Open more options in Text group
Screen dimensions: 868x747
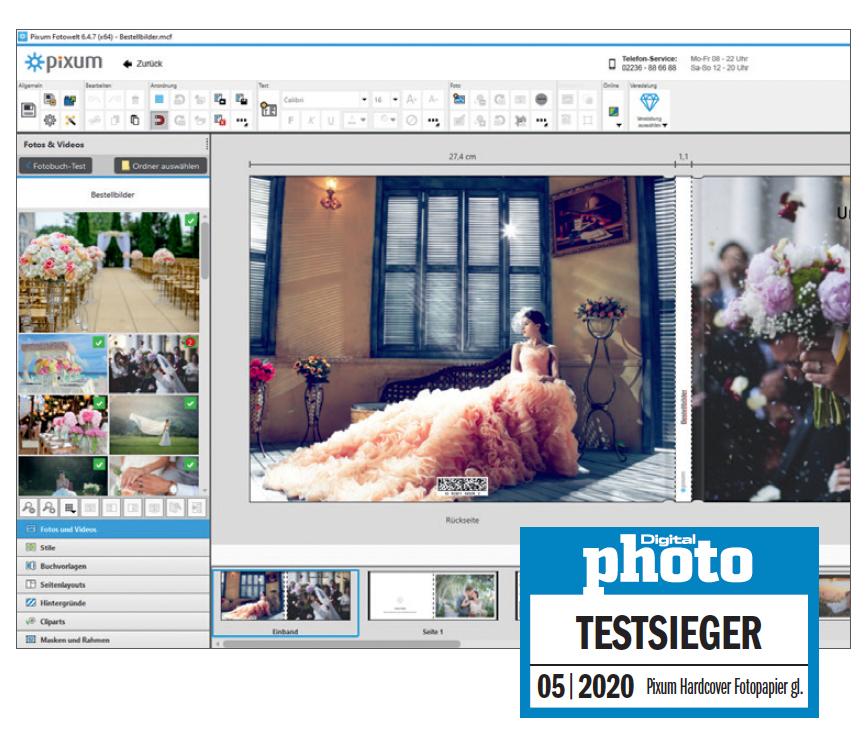[433, 120]
